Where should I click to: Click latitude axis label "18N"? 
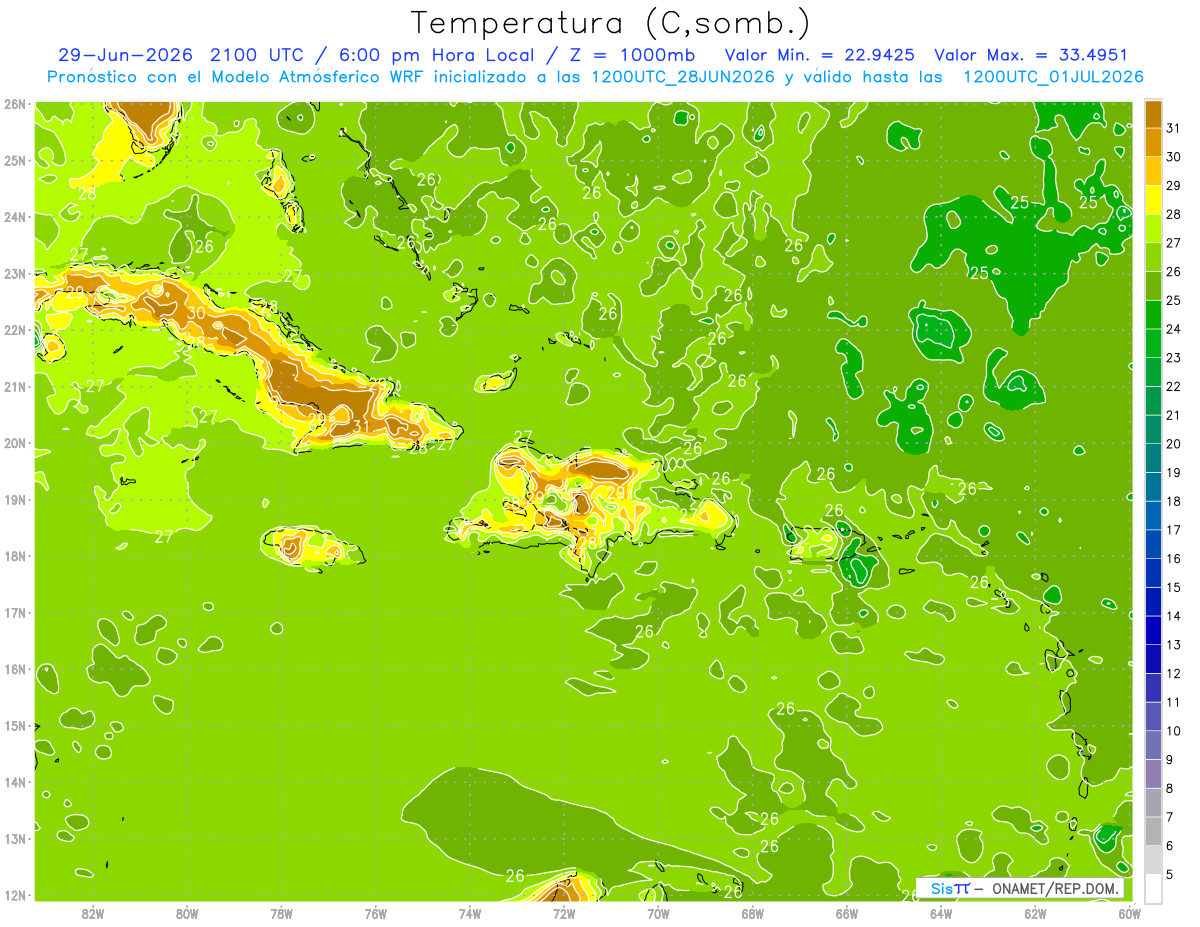point(15,556)
